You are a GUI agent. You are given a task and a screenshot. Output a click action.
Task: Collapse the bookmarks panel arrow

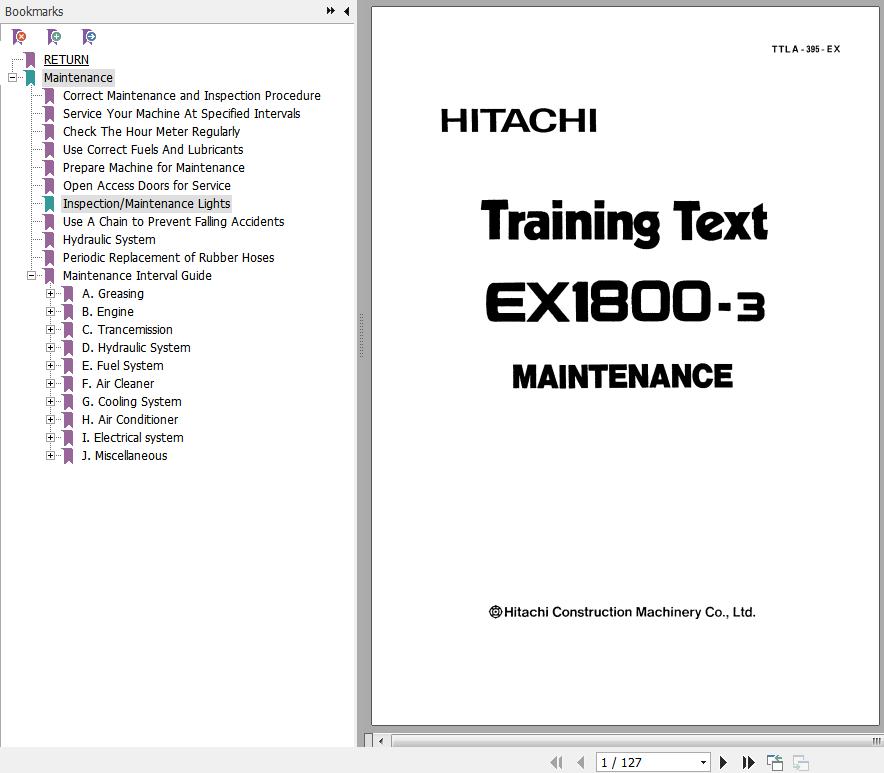pyautogui.click(x=346, y=11)
